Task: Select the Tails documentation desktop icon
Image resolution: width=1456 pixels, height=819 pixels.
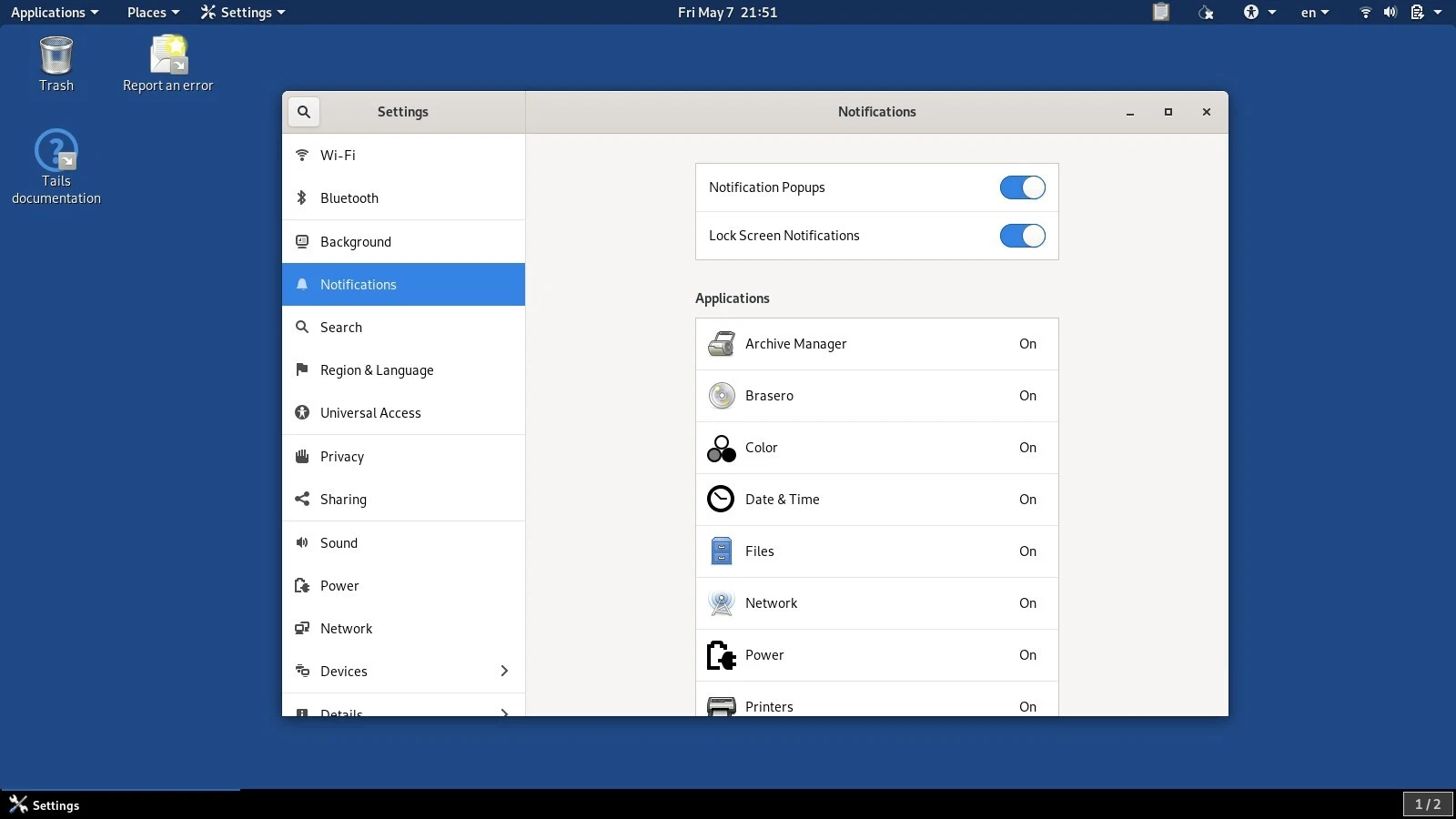Action: click(x=56, y=167)
